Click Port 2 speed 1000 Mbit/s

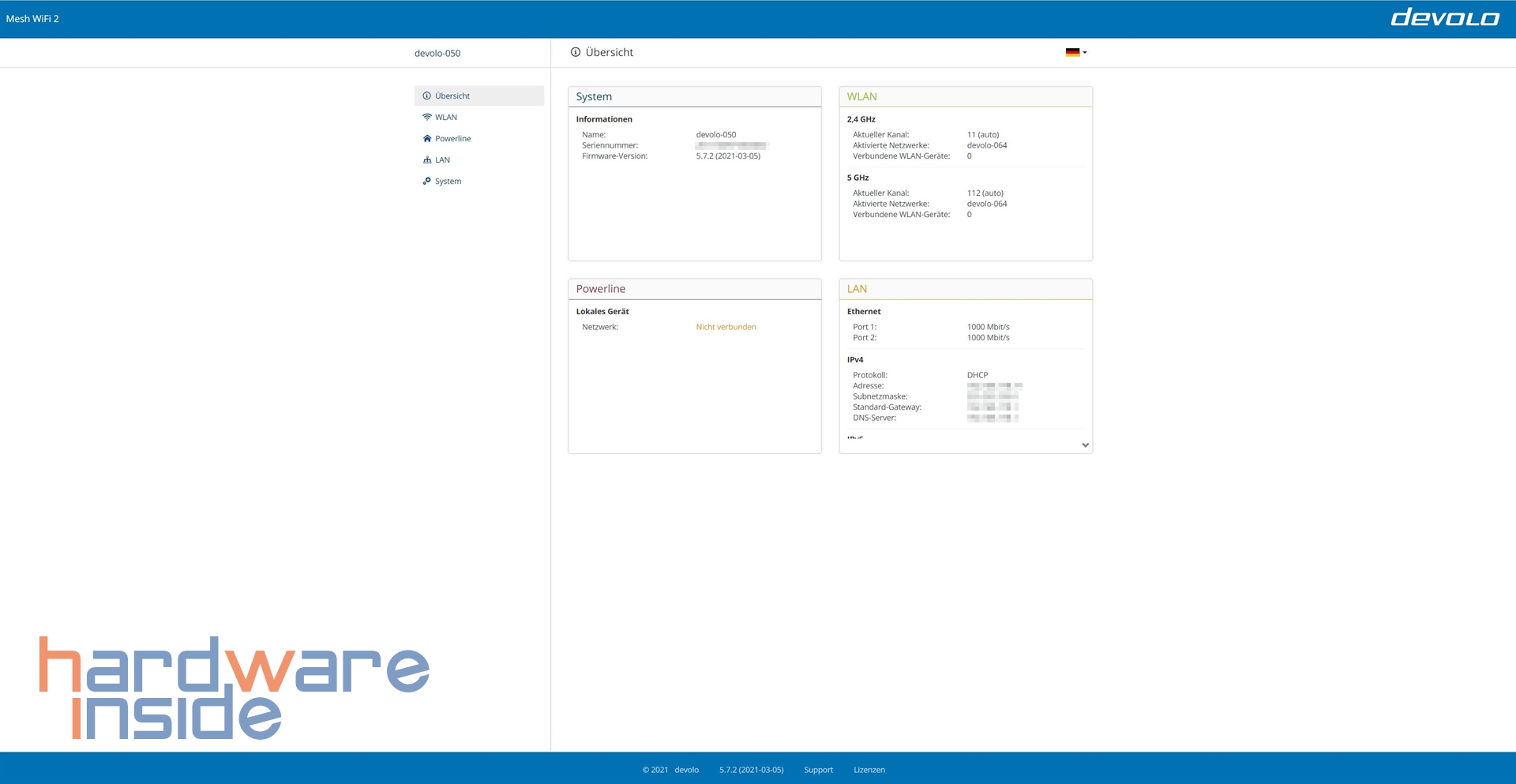[988, 338]
